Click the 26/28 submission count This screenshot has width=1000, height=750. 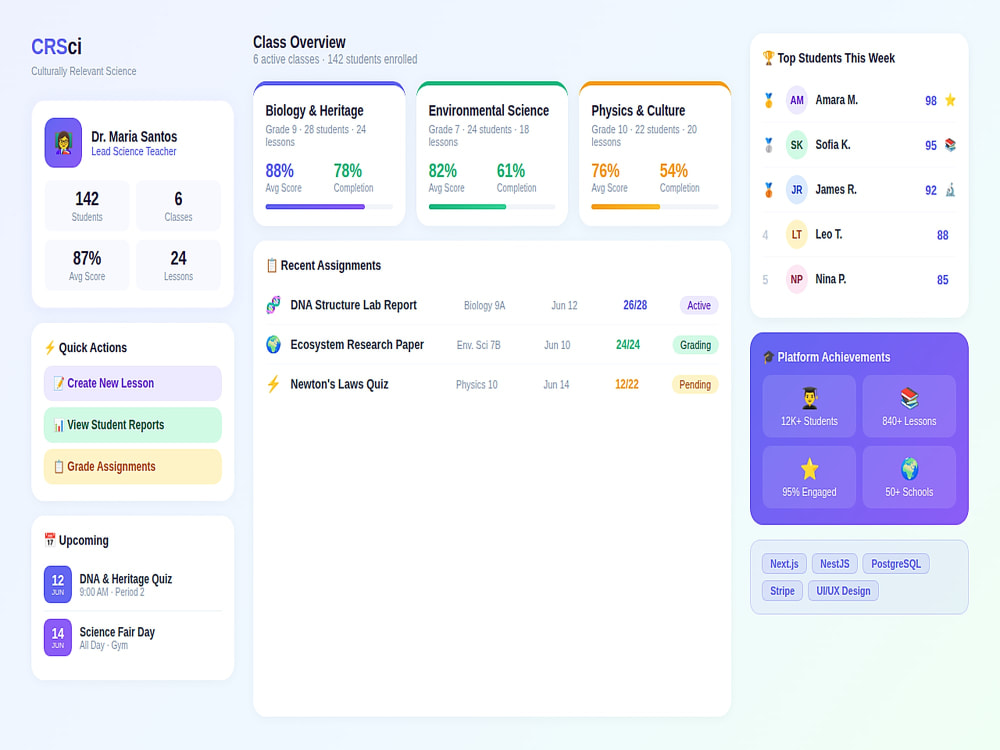pyautogui.click(x=635, y=305)
